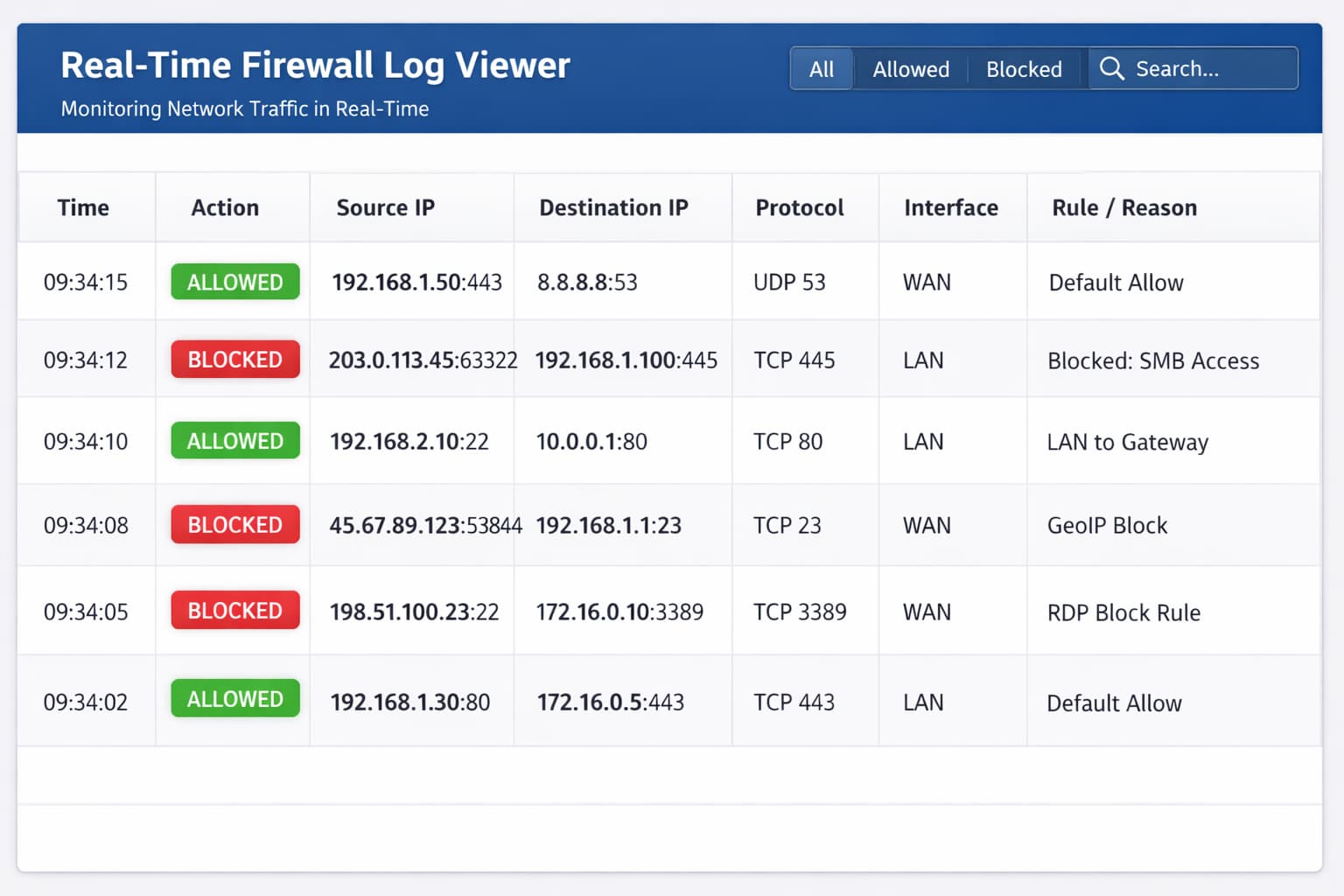Viewport: 1344px width, 896px height.
Task: Focus the Search input field
Action: [1207, 69]
